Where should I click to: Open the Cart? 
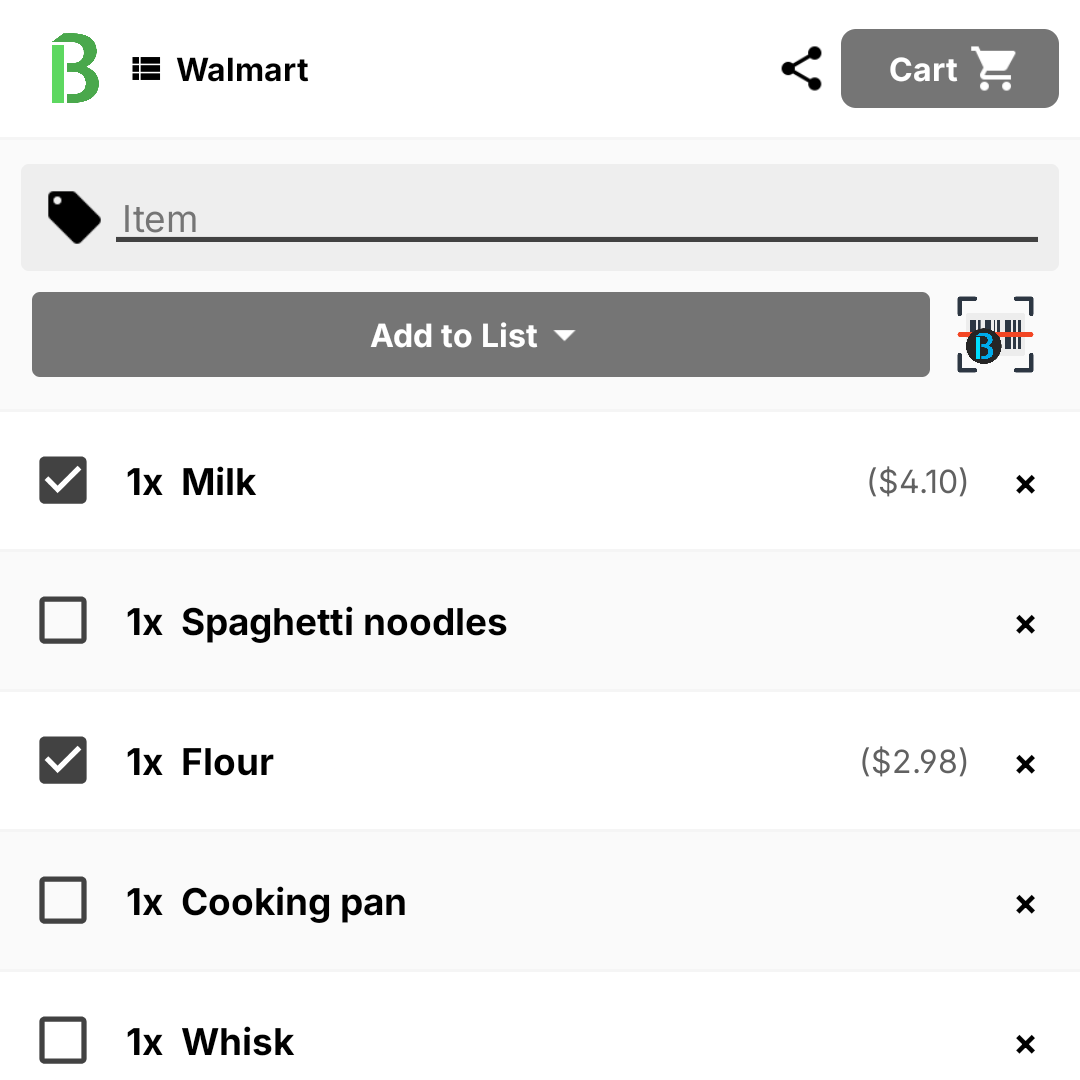tap(949, 68)
